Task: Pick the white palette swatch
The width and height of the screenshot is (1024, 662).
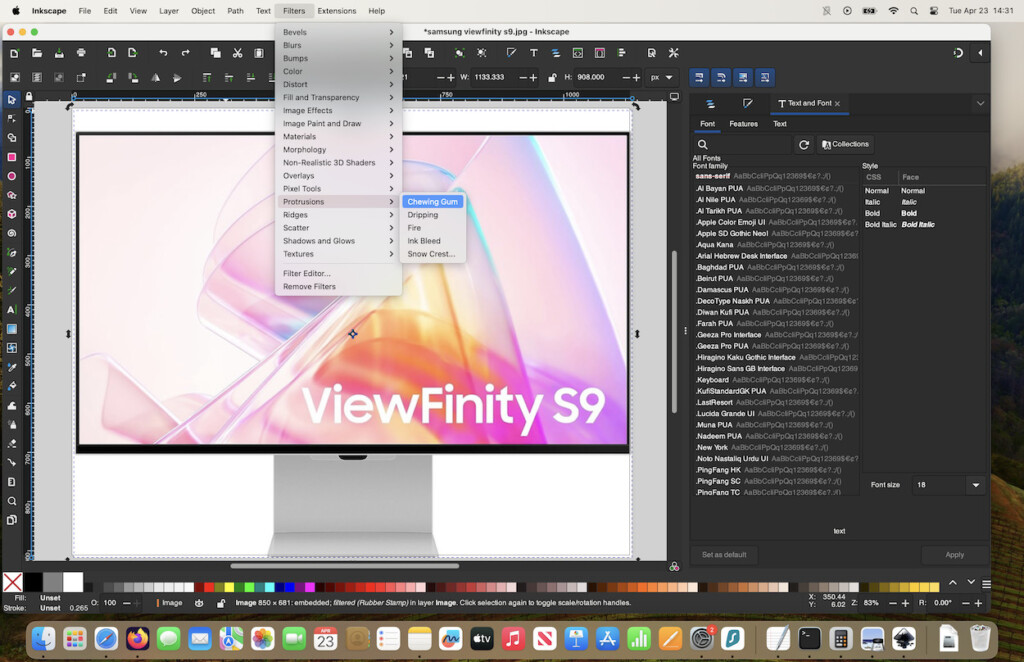Action: coord(73,582)
